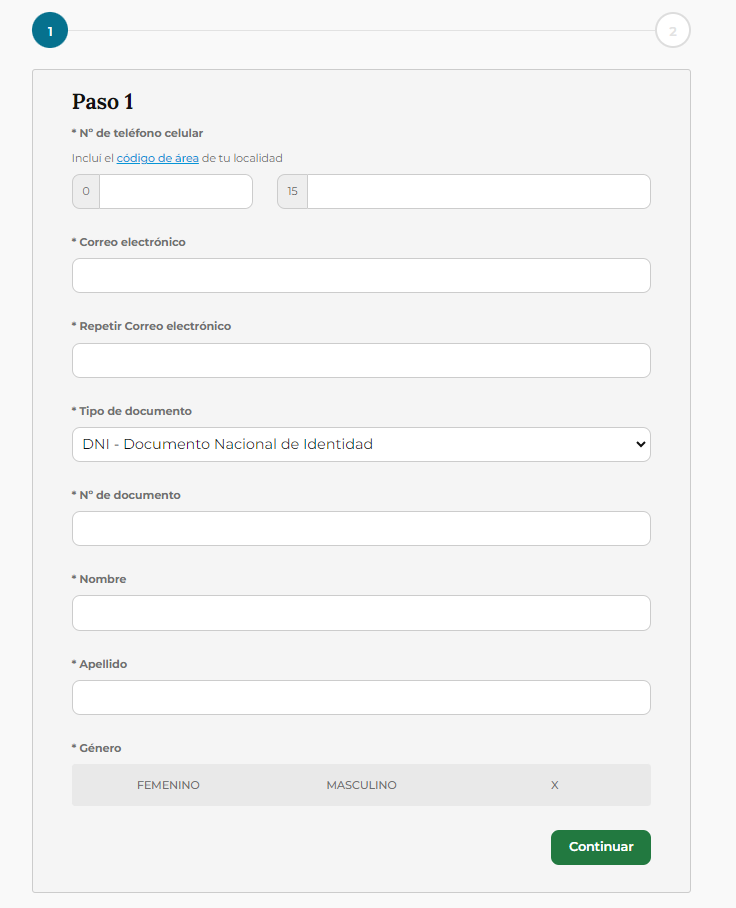Image resolution: width=736 pixels, height=908 pixels.
Task: Click the dropdown arrow of document type
Action: pos(640,445)
